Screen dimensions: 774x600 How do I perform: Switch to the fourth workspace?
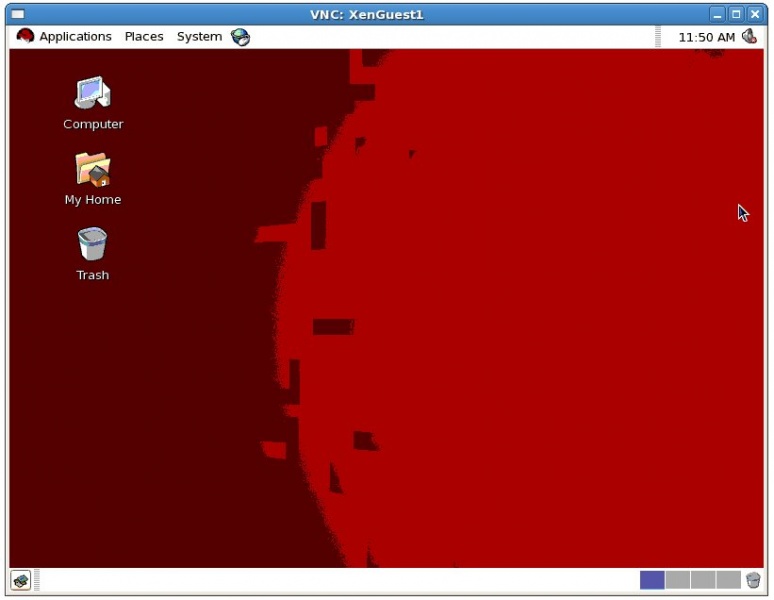(x=728, y=580)
